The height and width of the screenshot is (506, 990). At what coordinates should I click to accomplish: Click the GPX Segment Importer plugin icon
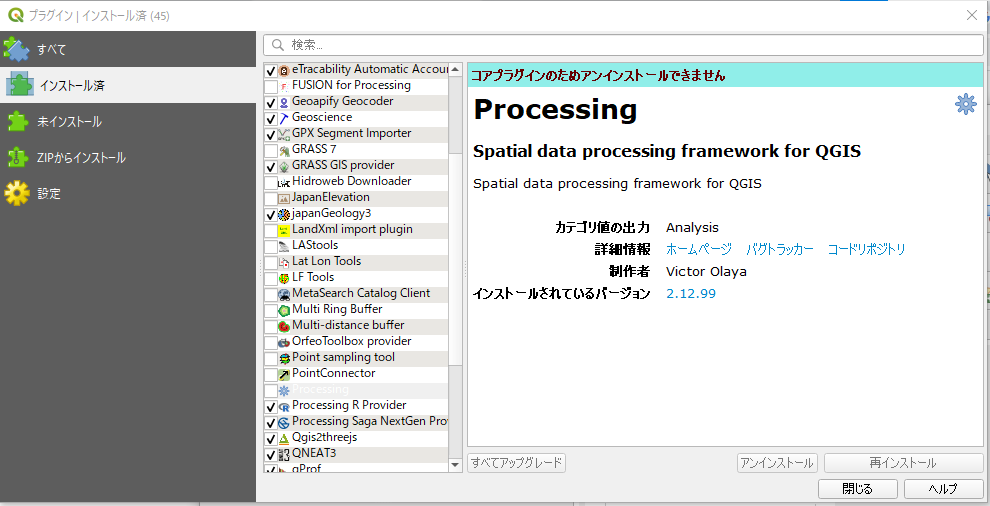point(284,135)
